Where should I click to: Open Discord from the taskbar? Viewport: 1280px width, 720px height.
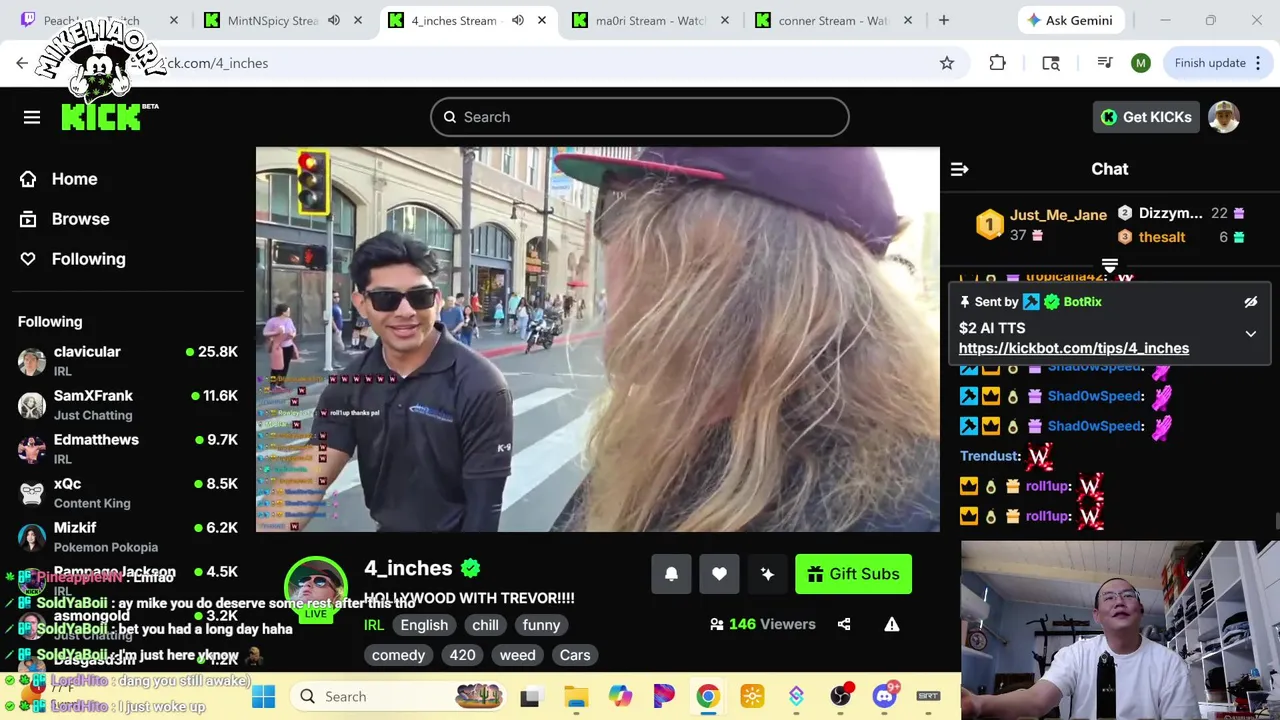click(x=884, y=696)
